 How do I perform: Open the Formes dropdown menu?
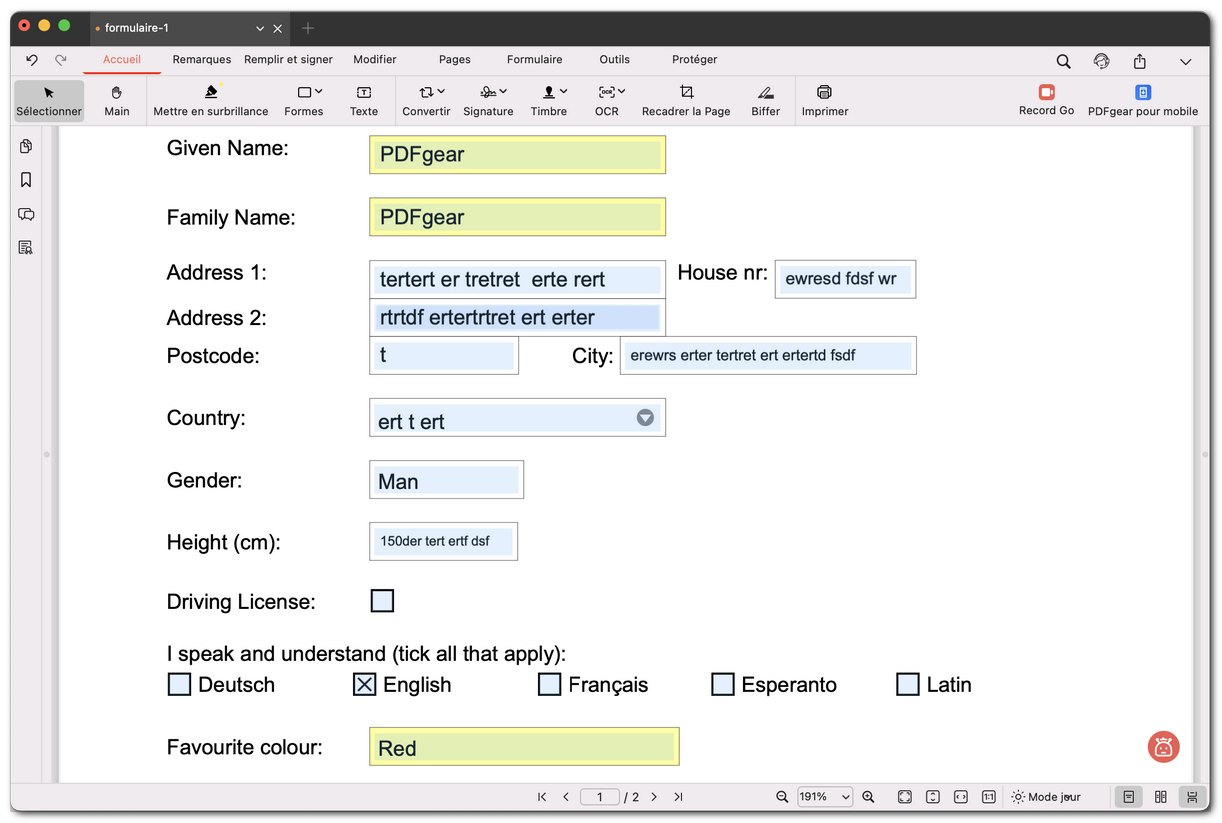pos(304,100)
